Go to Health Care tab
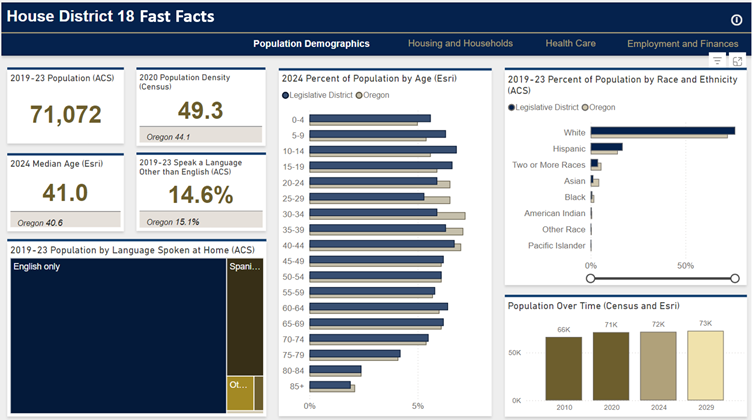 point(570,44)
